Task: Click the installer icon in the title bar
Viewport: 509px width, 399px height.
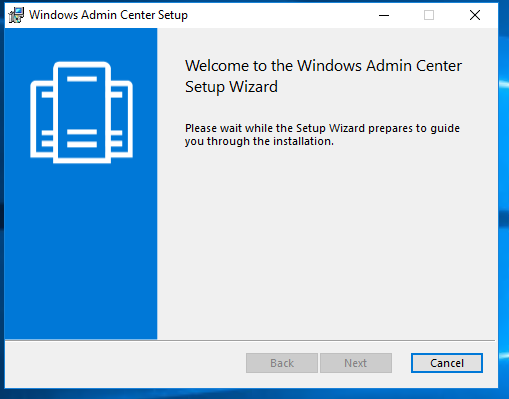Action: [16, 15]
